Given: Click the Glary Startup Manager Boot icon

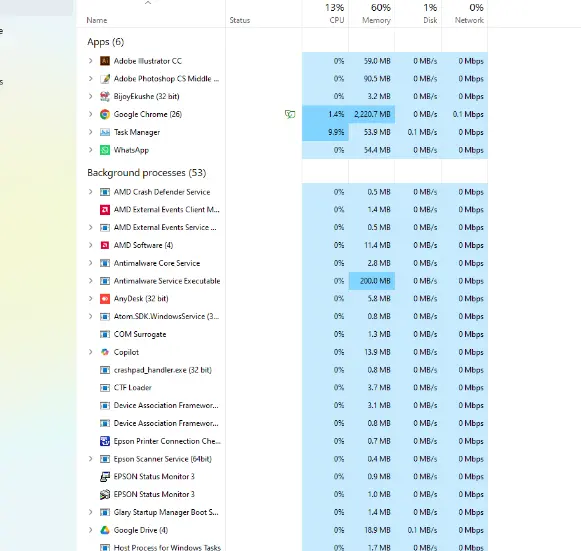Looking at the screenshot, I should click(105, 512).
